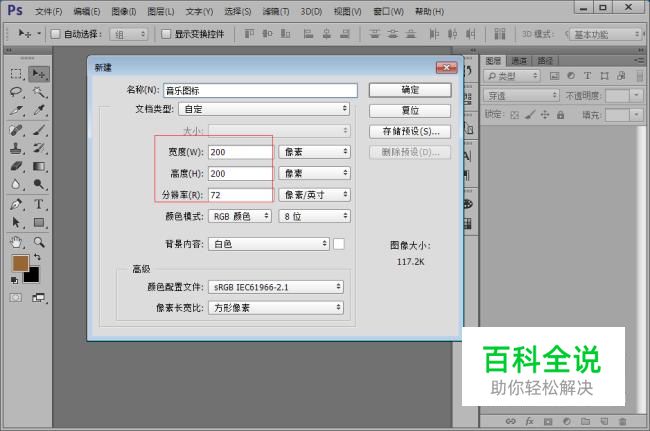Select the Pen tool
Image resolution: width=650 pixels, height=431 pixels.
coord(16,204)
